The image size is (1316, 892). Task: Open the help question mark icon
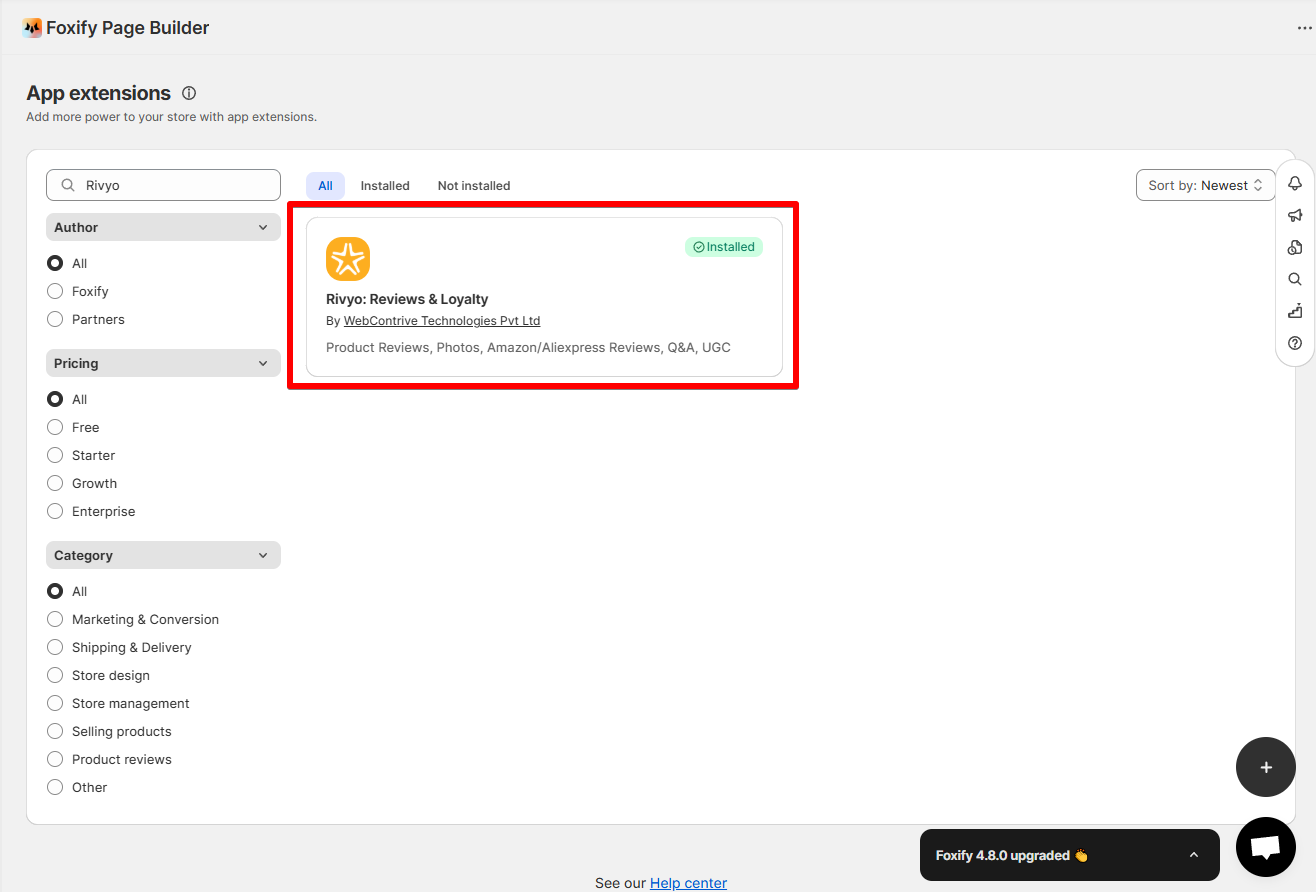(x=1295, y=343)
